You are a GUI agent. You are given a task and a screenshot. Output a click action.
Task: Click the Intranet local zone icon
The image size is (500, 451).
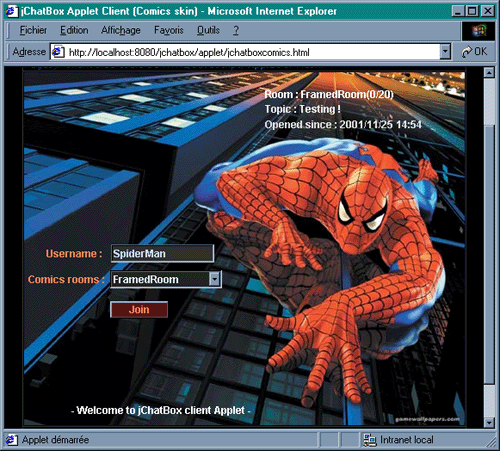click(x=370, y=440)
